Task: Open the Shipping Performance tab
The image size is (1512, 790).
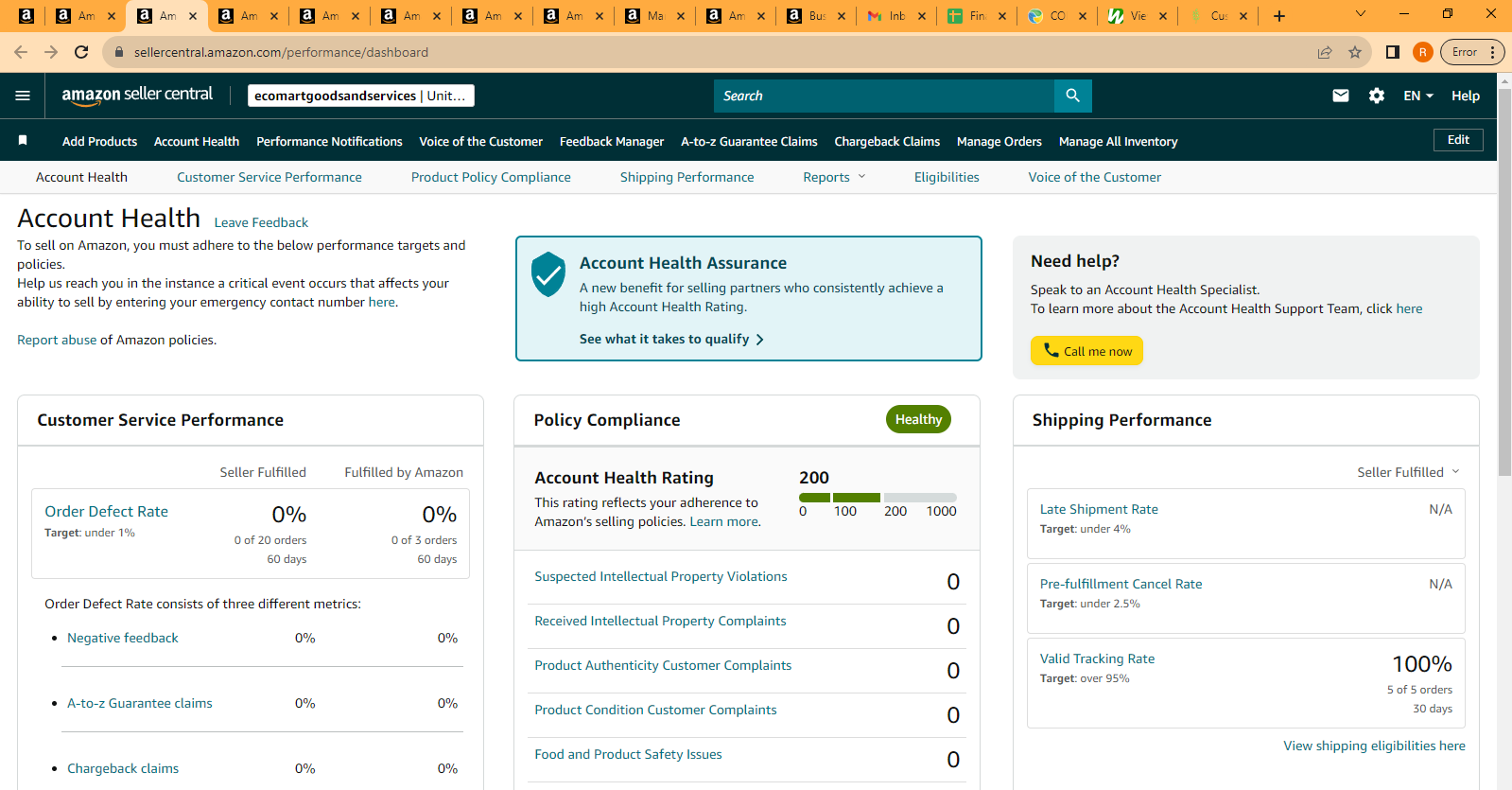Action: [687, 177]
